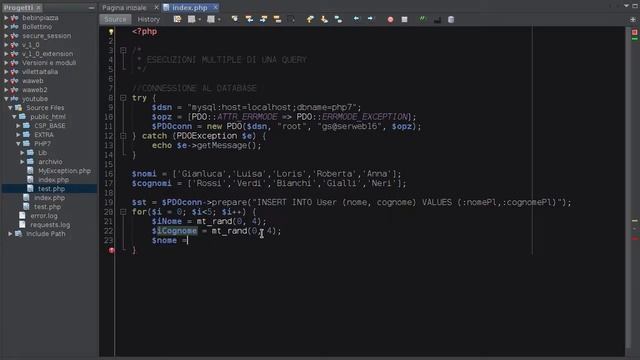
Task: Click Toggle Bookmark icon
Action: coord(338,19)
